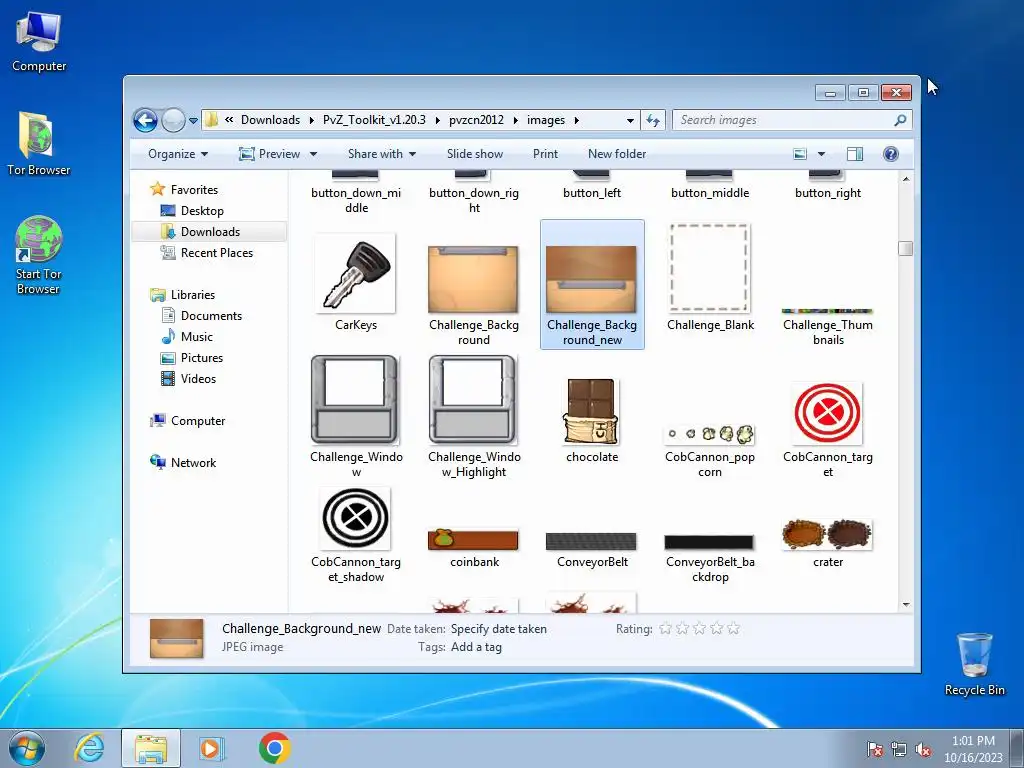1024x768 pixels.
Task: Toggle the preview pane button
Action: tap(854, 154)
